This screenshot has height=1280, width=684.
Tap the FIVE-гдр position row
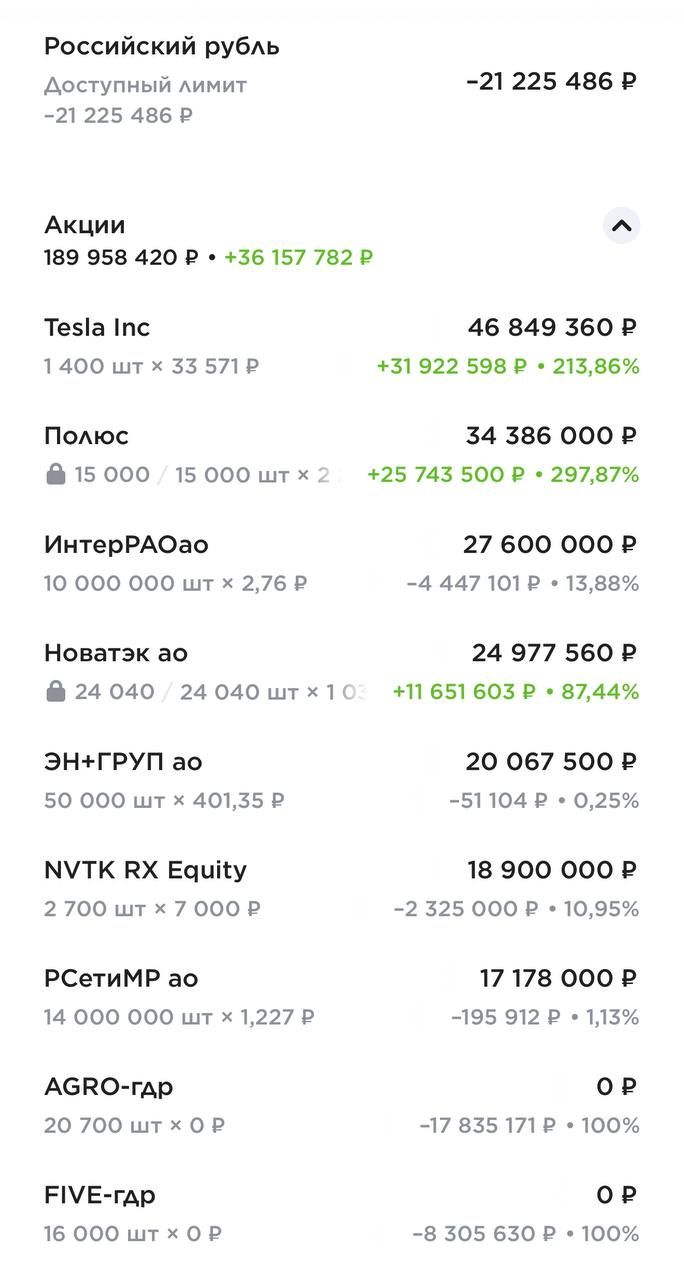99,1196
